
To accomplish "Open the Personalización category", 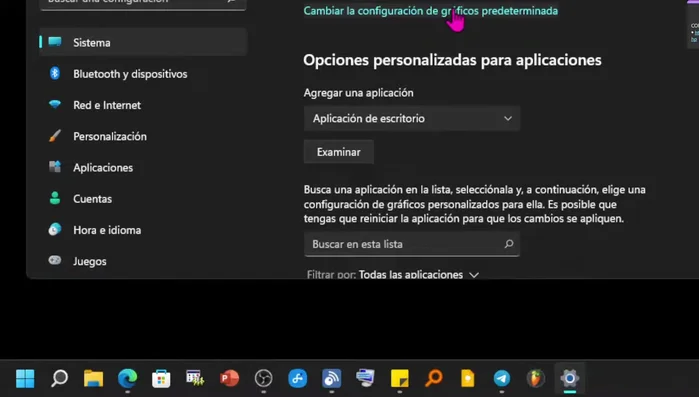I will coord(143,136).
